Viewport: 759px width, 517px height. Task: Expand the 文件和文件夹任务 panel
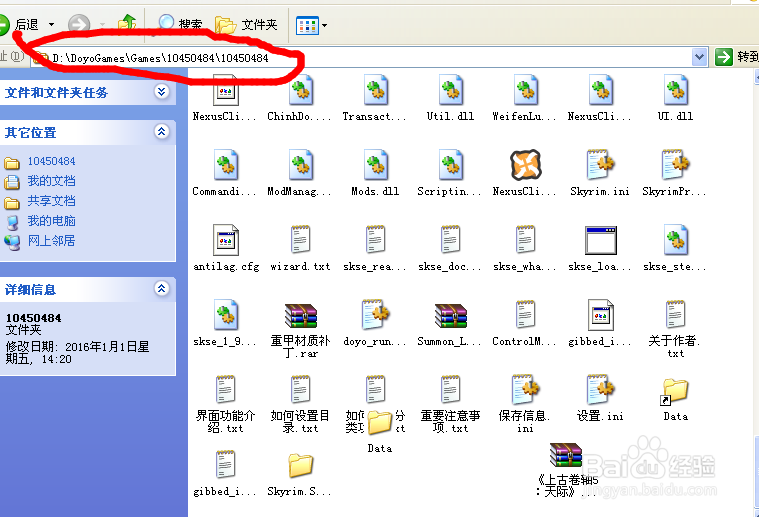(161, 91)
